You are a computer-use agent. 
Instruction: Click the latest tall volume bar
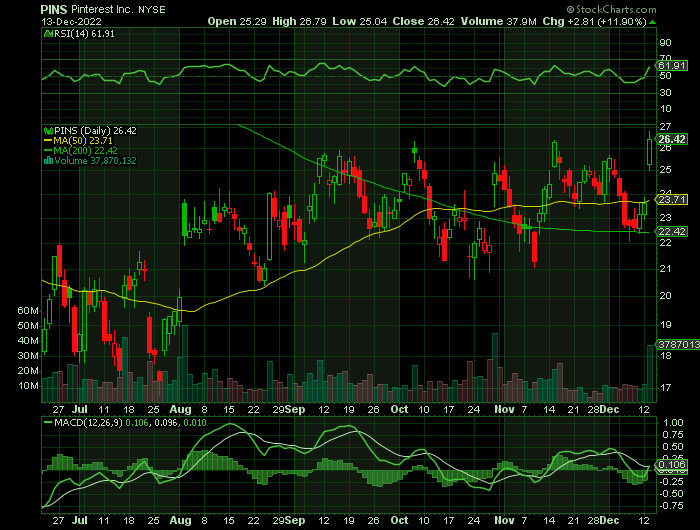650,373
